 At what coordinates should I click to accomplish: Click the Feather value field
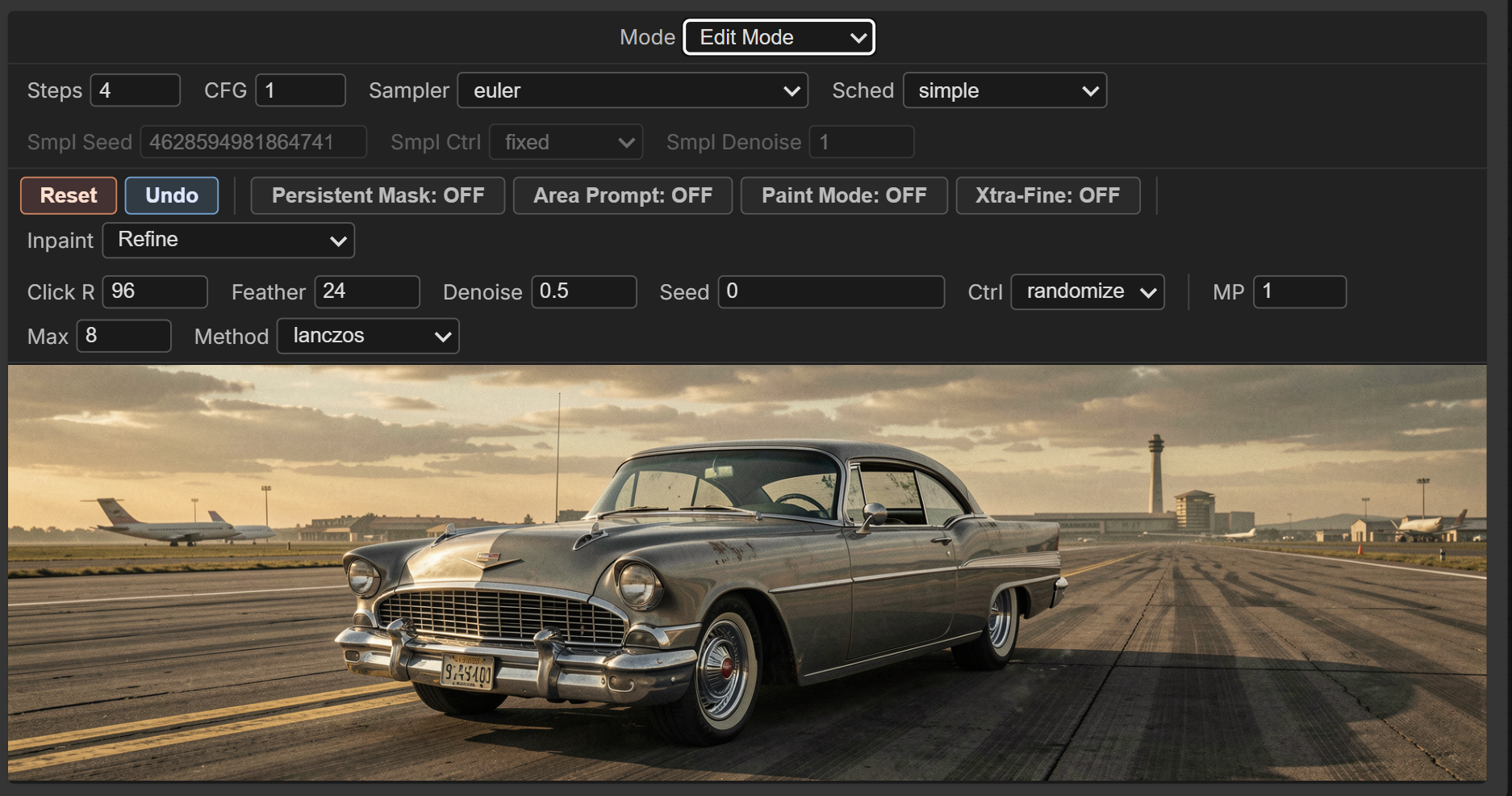pos(367,291)
